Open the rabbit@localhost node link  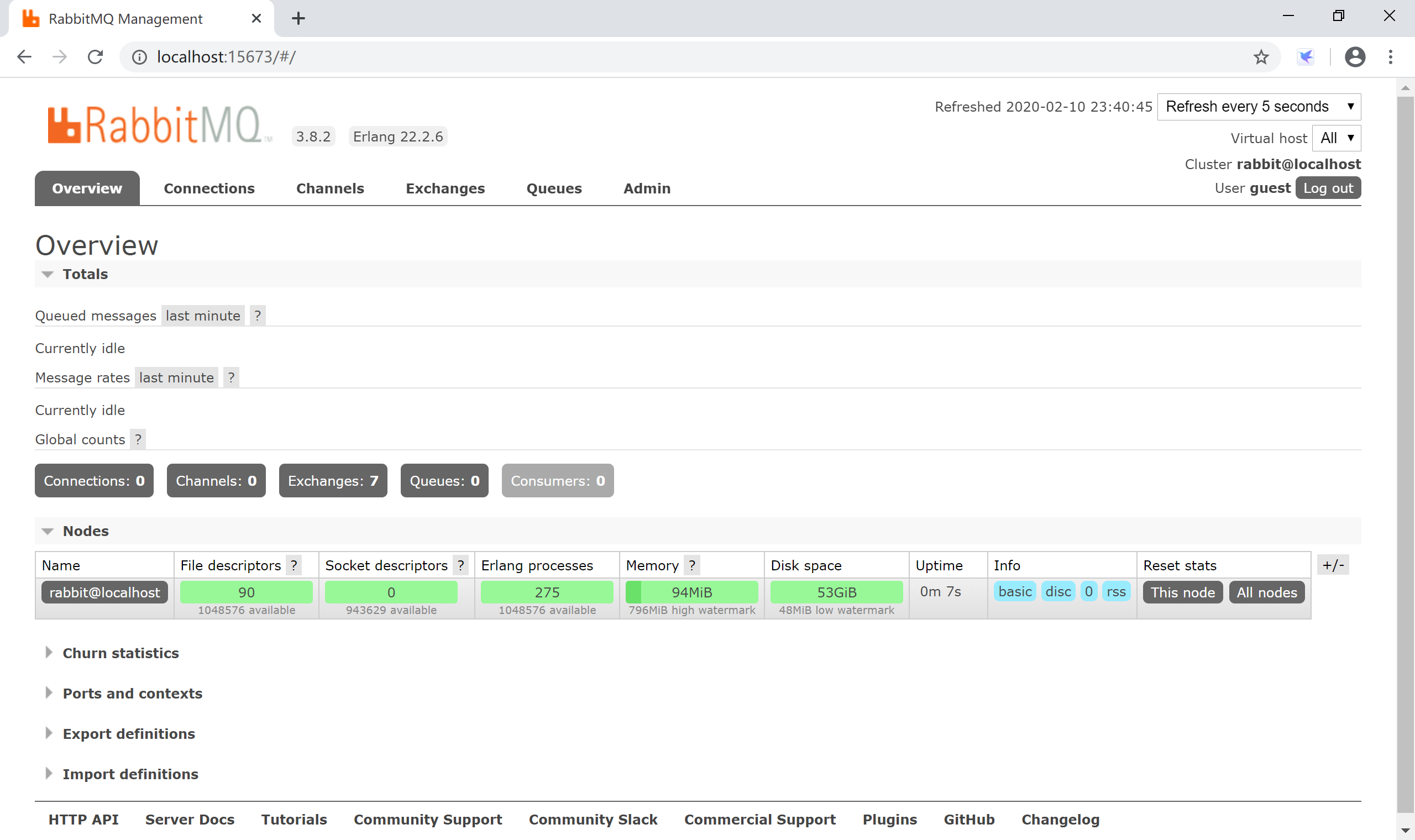pyautogui.click(x=104, y=592)
